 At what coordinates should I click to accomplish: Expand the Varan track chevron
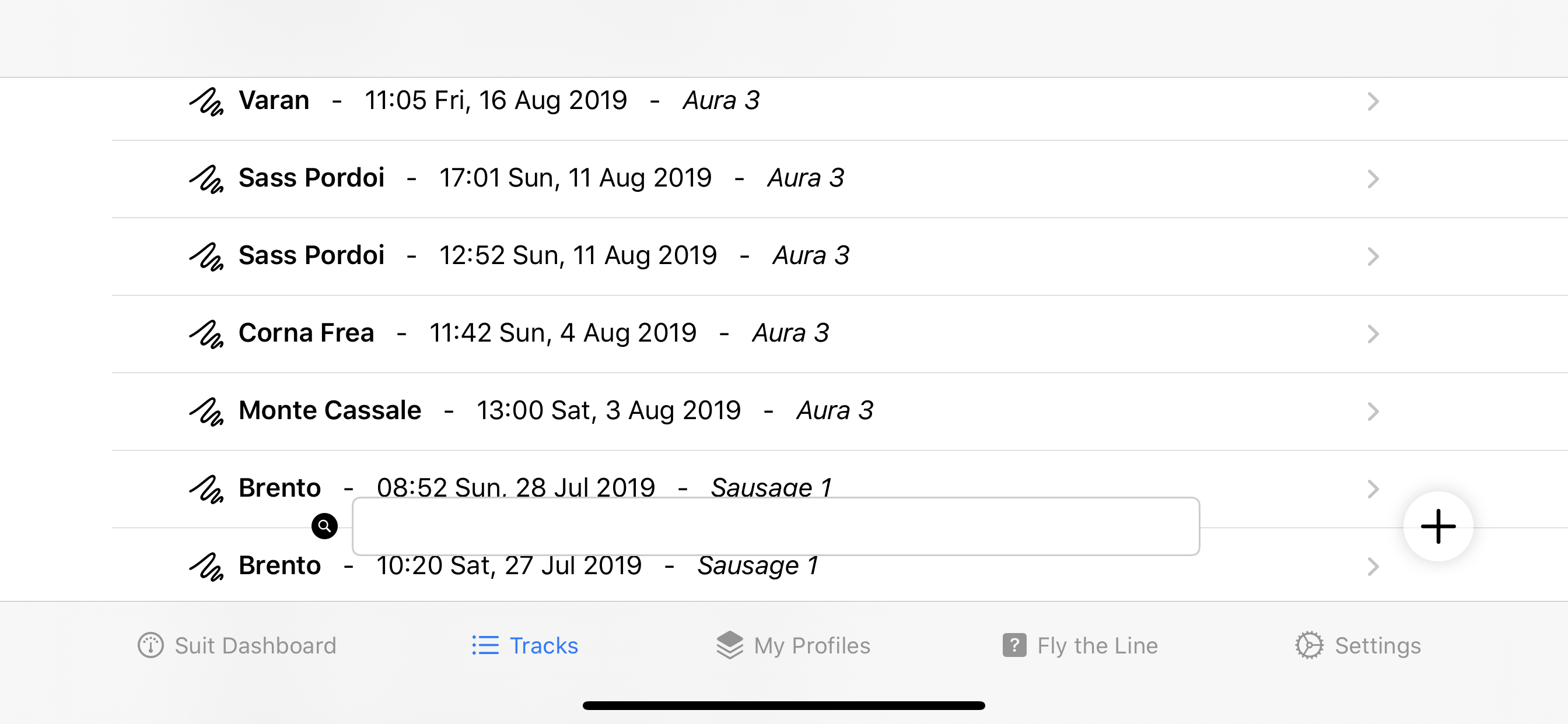click(1373, 101)
